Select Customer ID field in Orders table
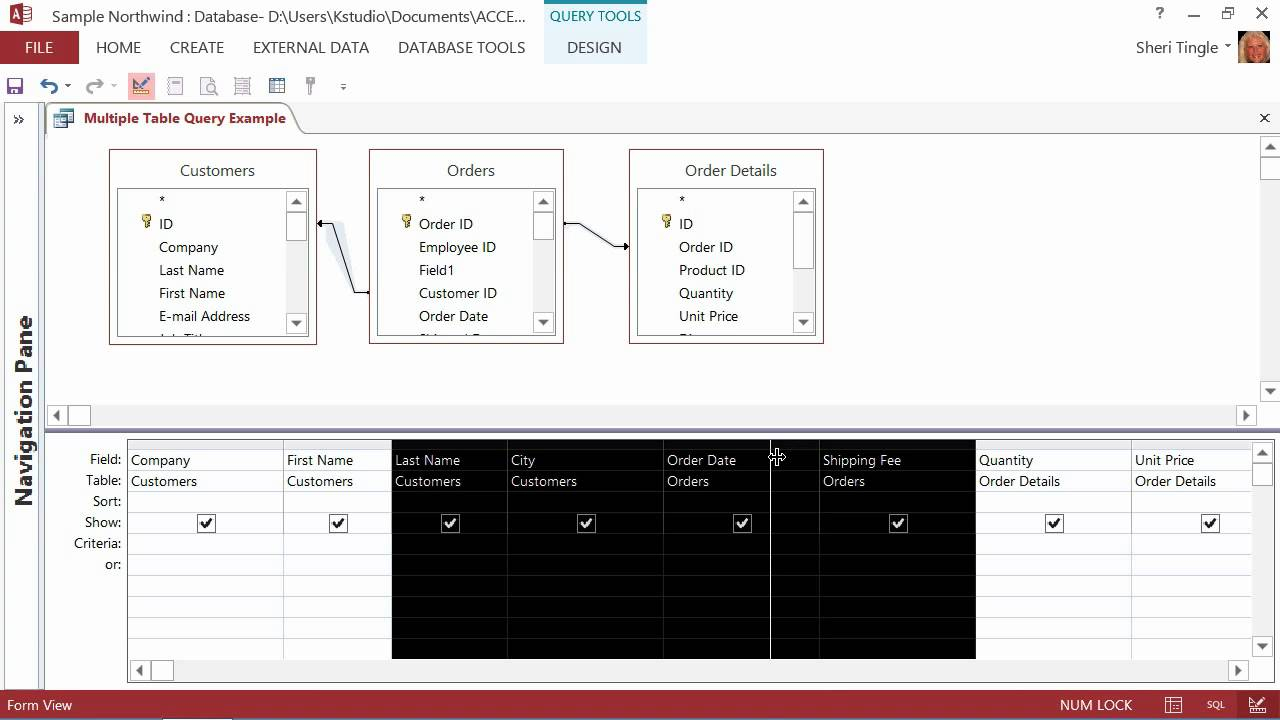This screenshot has width=1280, height=720. point(457,293)
